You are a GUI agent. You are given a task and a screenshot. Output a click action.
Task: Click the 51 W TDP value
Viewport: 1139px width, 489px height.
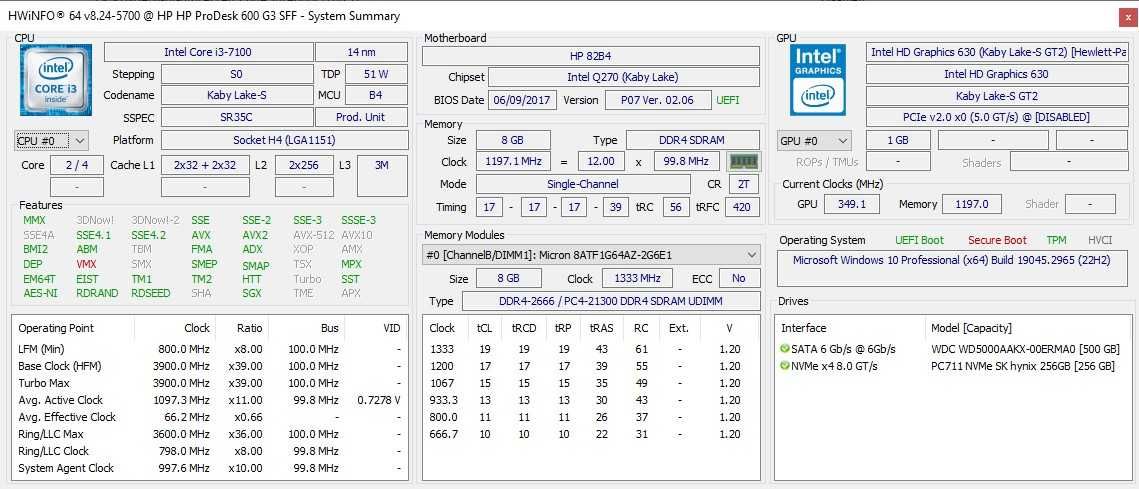tap(376, 74)
